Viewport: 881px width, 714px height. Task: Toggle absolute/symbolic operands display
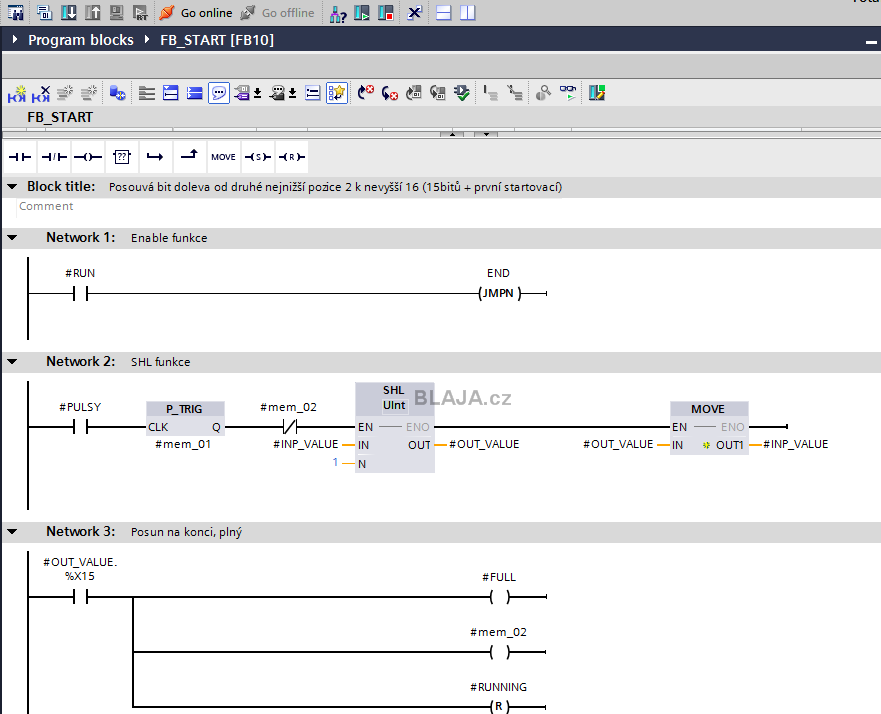click(x=242, y=93)
